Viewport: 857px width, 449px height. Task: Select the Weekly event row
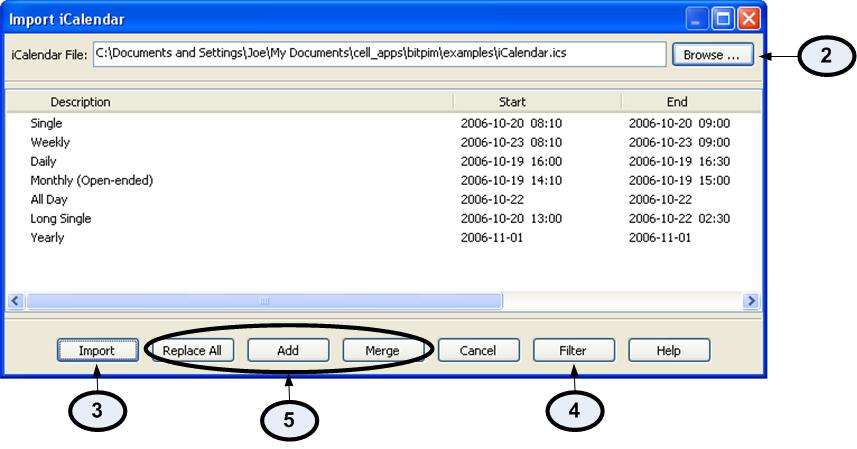coord(383,143)
